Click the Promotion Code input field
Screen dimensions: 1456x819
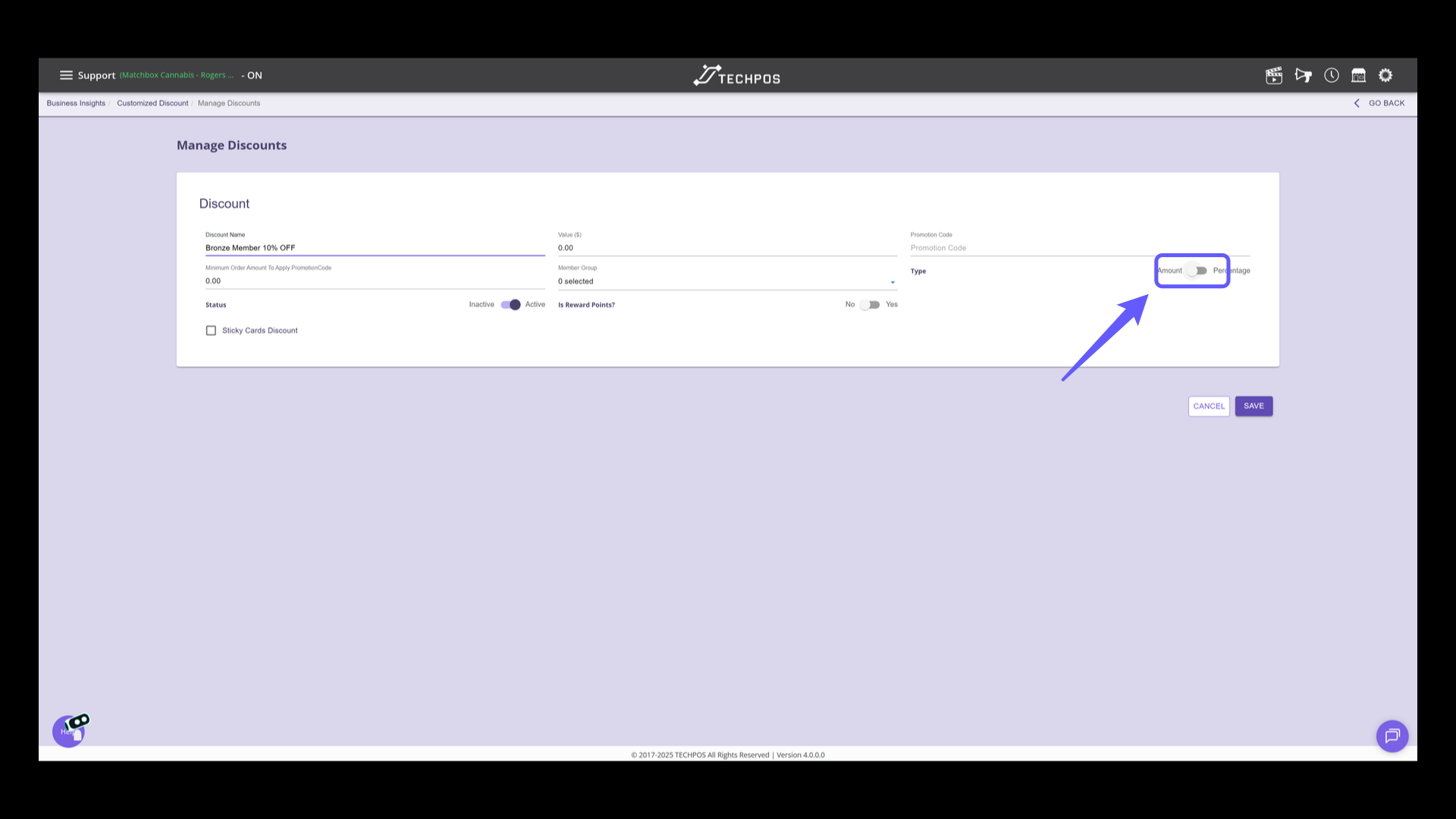pyautogui.click(x=1079, y=248)
